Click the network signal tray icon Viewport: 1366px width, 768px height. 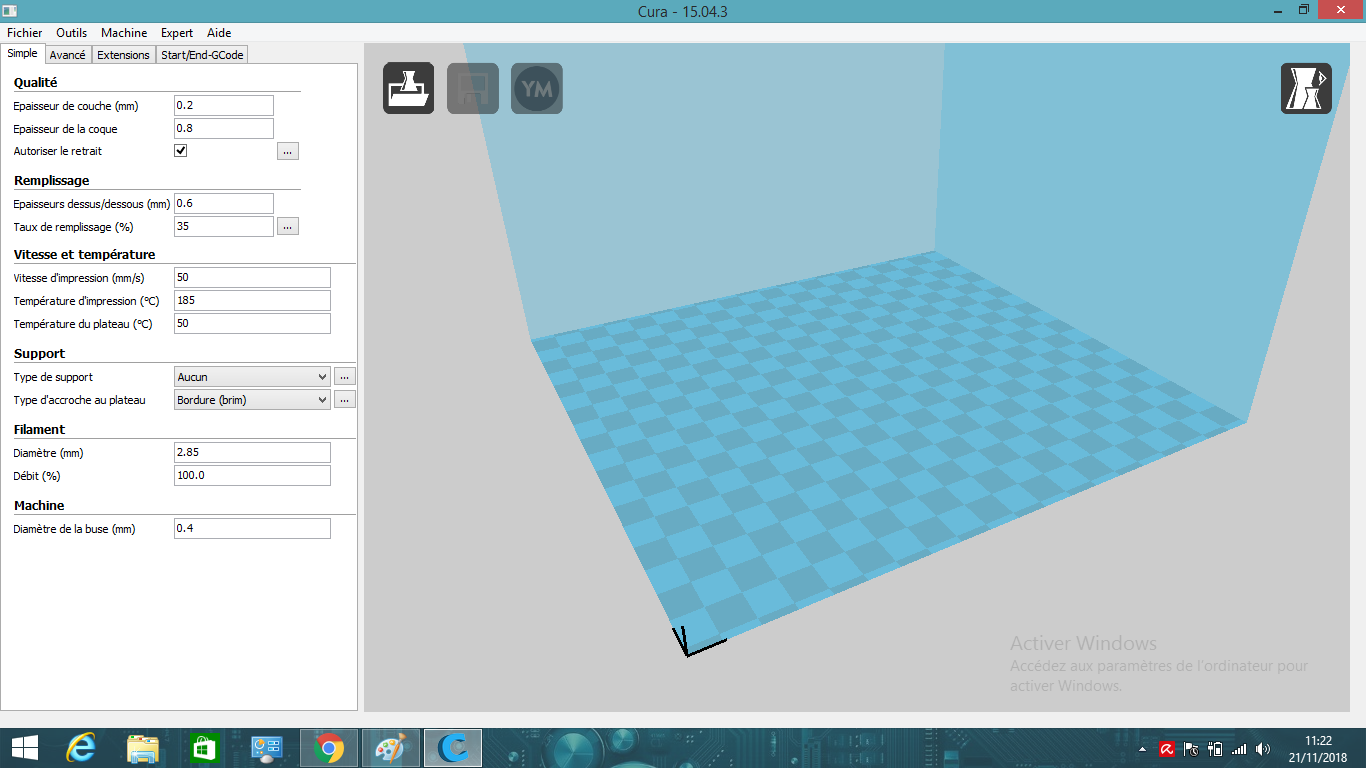1239,748
